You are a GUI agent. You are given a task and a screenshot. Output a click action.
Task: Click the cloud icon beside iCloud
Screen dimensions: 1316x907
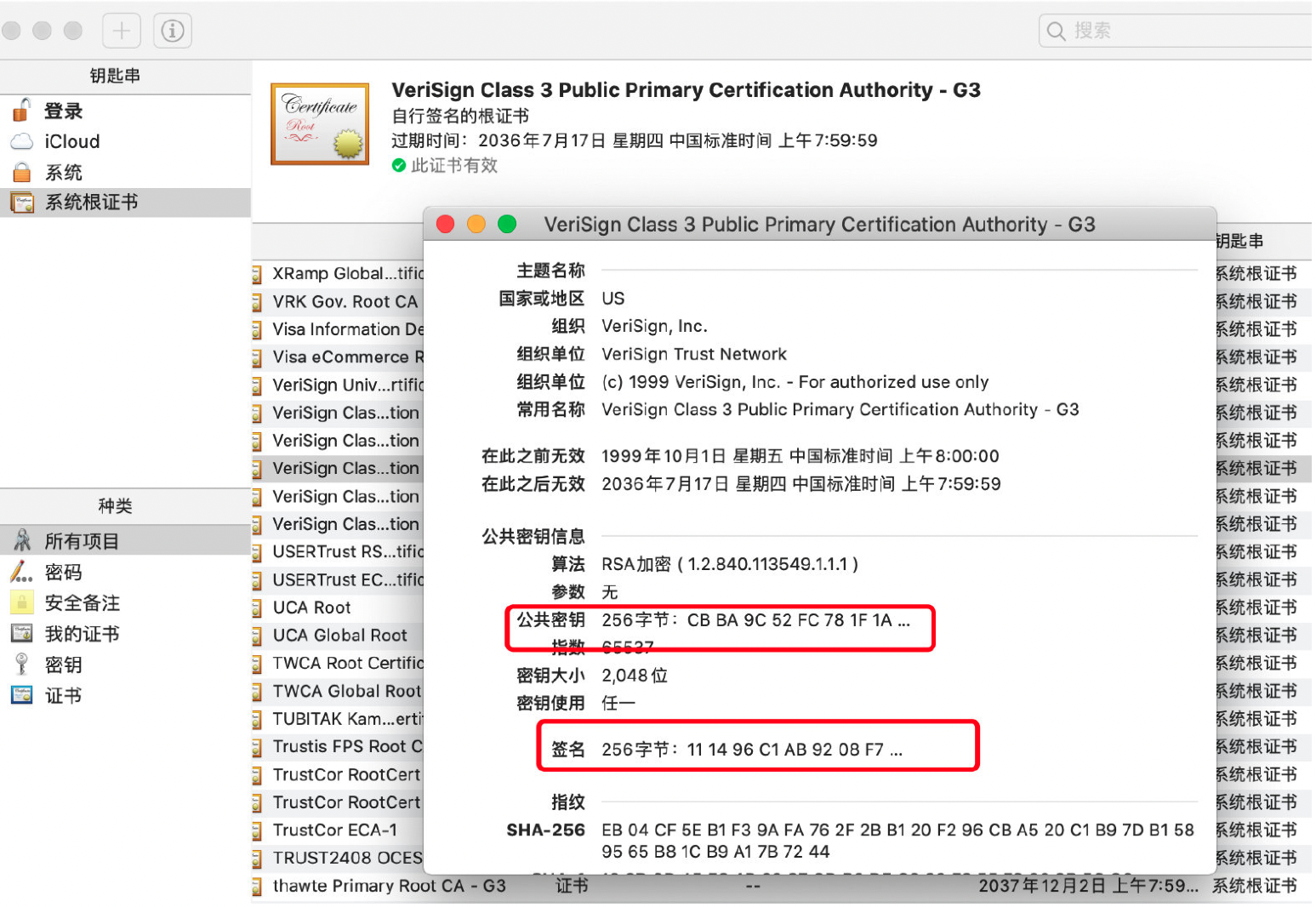tap(21, 141)
